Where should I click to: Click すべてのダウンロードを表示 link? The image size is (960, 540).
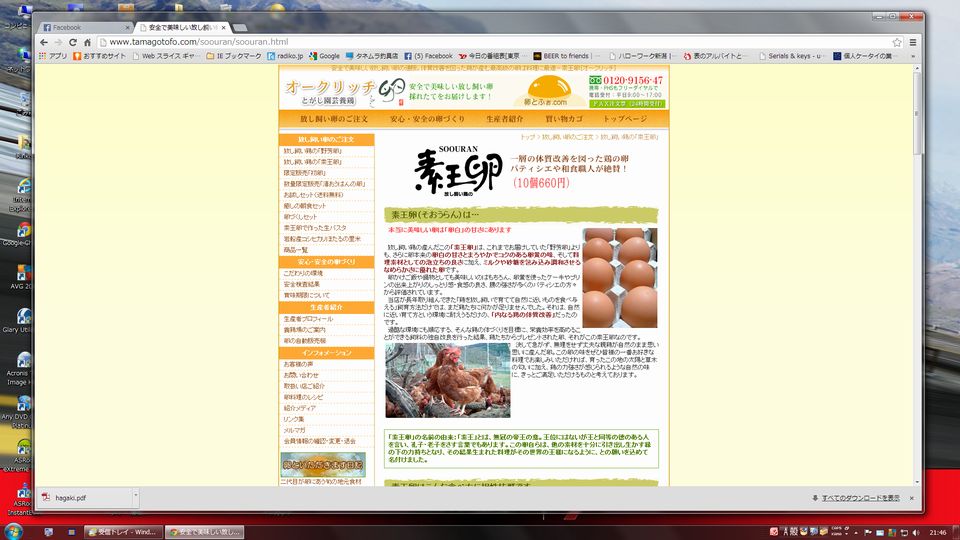pos(860,498)
